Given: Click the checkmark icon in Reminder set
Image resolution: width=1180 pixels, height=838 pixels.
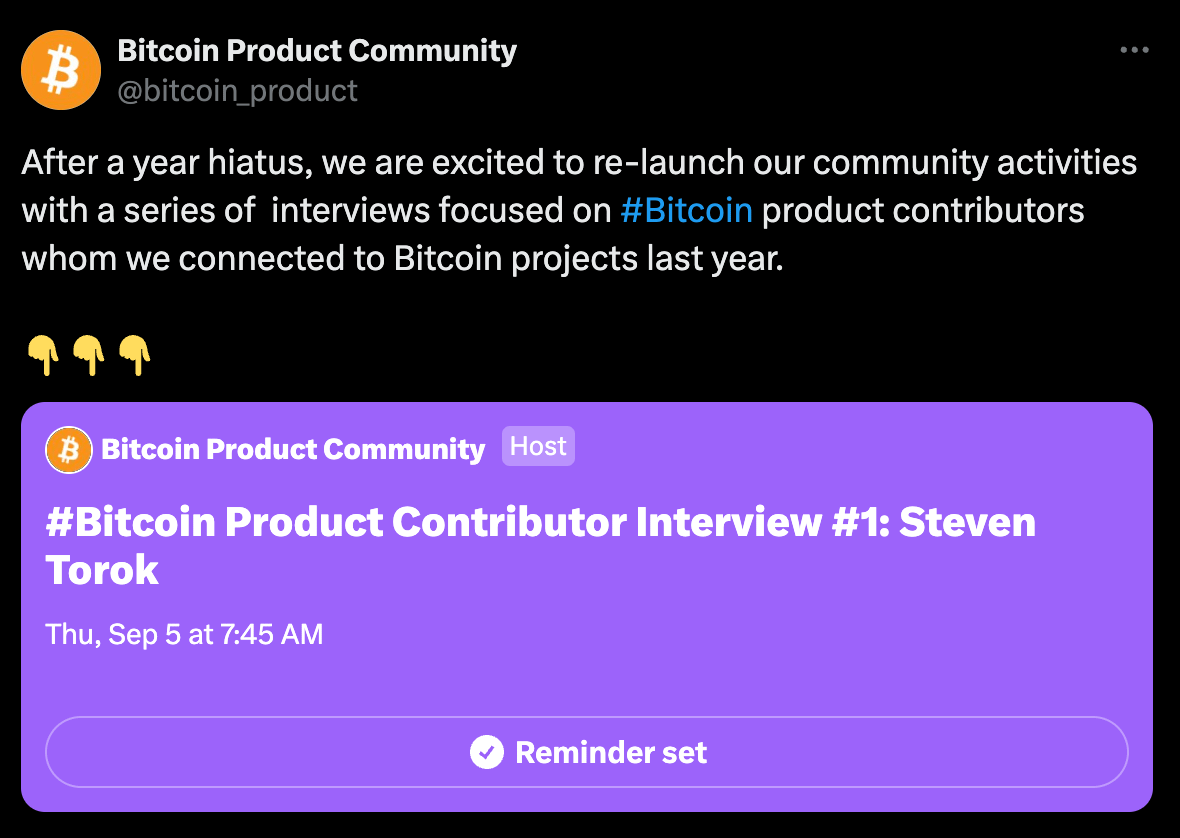Looking at the screenshot, I should (x=487, y=752).
